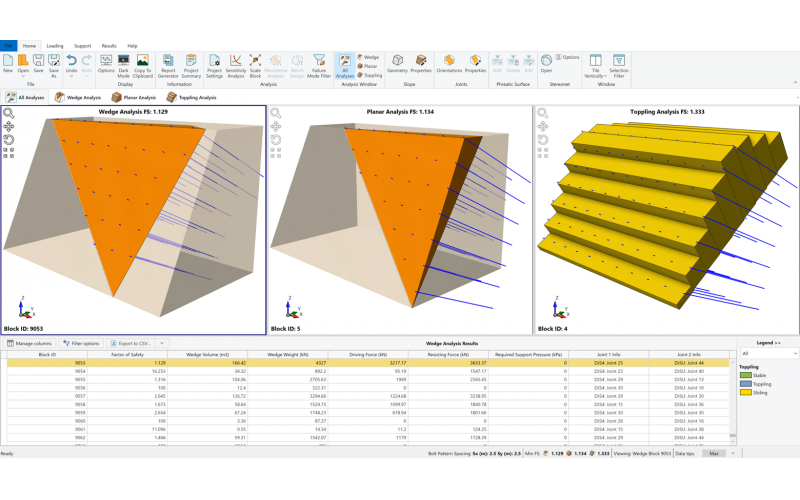
Task: Open the Report Generator
Action: click(167, 64)
